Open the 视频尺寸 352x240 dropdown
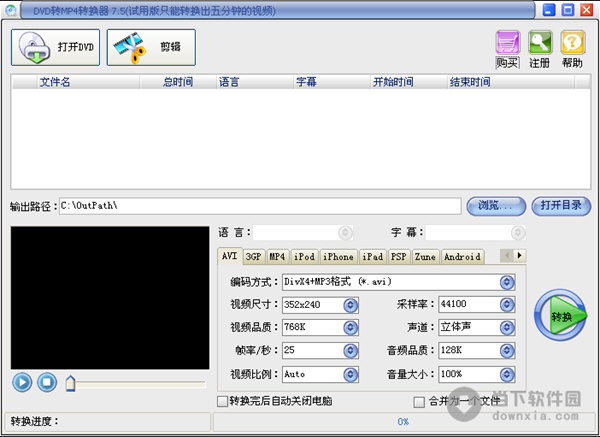Screen dimensions: 600x437 click(x=350, y=305)
